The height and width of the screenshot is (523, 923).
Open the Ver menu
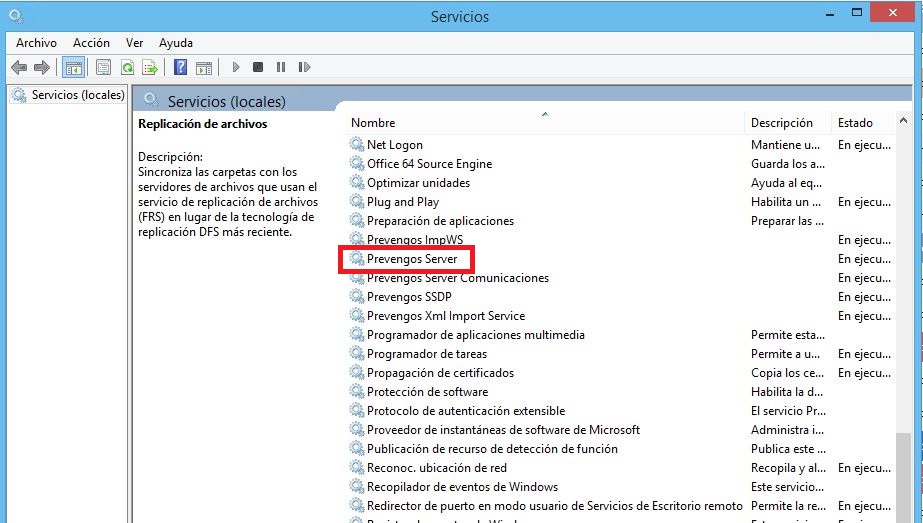point(135,43)
